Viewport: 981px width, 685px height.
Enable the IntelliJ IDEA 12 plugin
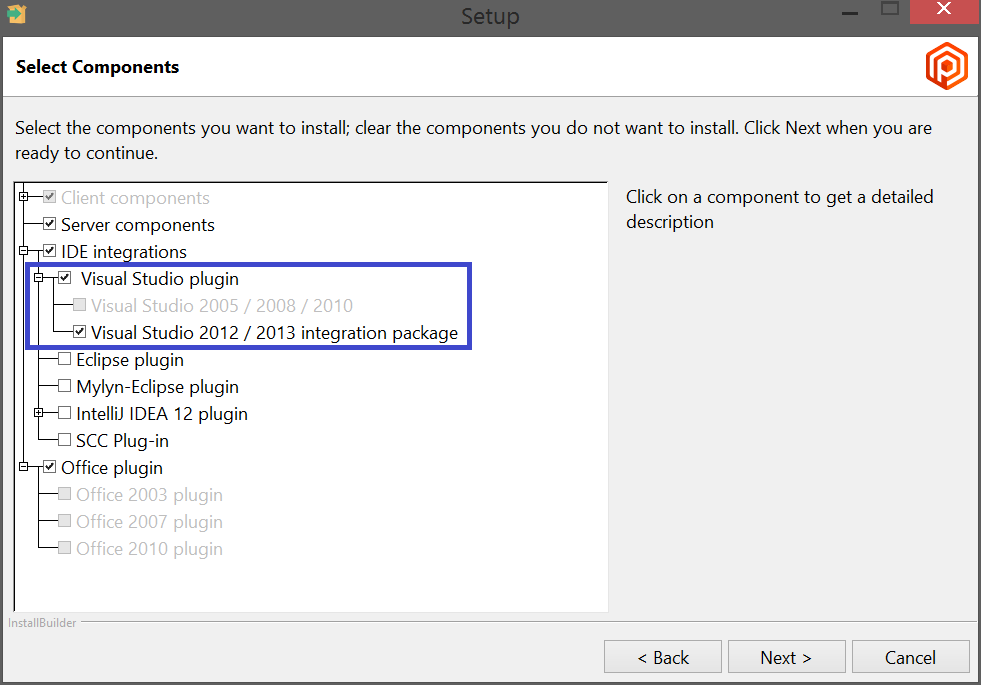tap(63, 413)
